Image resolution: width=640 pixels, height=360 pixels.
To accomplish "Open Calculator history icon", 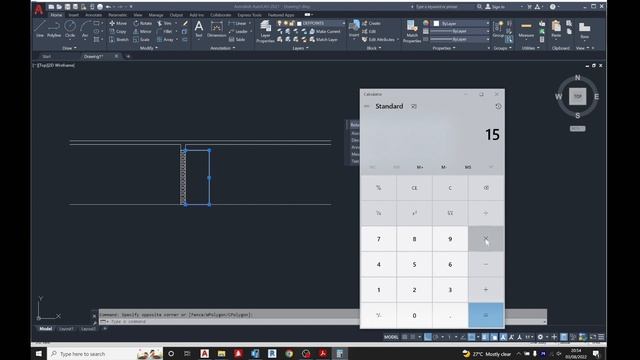I will click(x=498, y=106).
